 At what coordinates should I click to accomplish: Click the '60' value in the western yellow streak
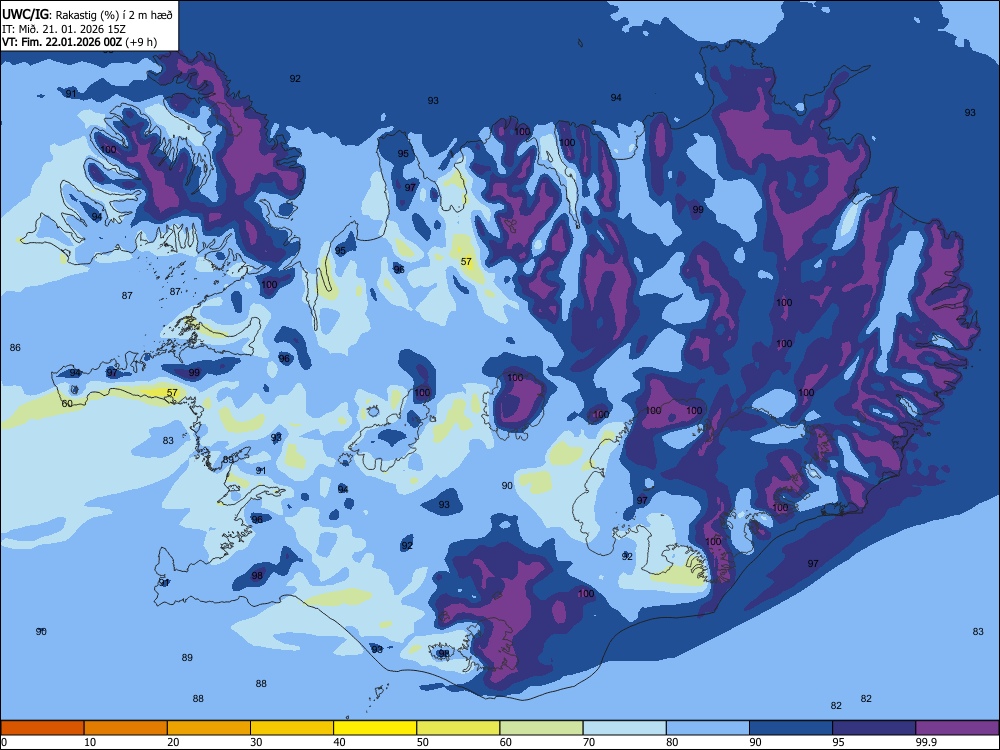[67, 404]
